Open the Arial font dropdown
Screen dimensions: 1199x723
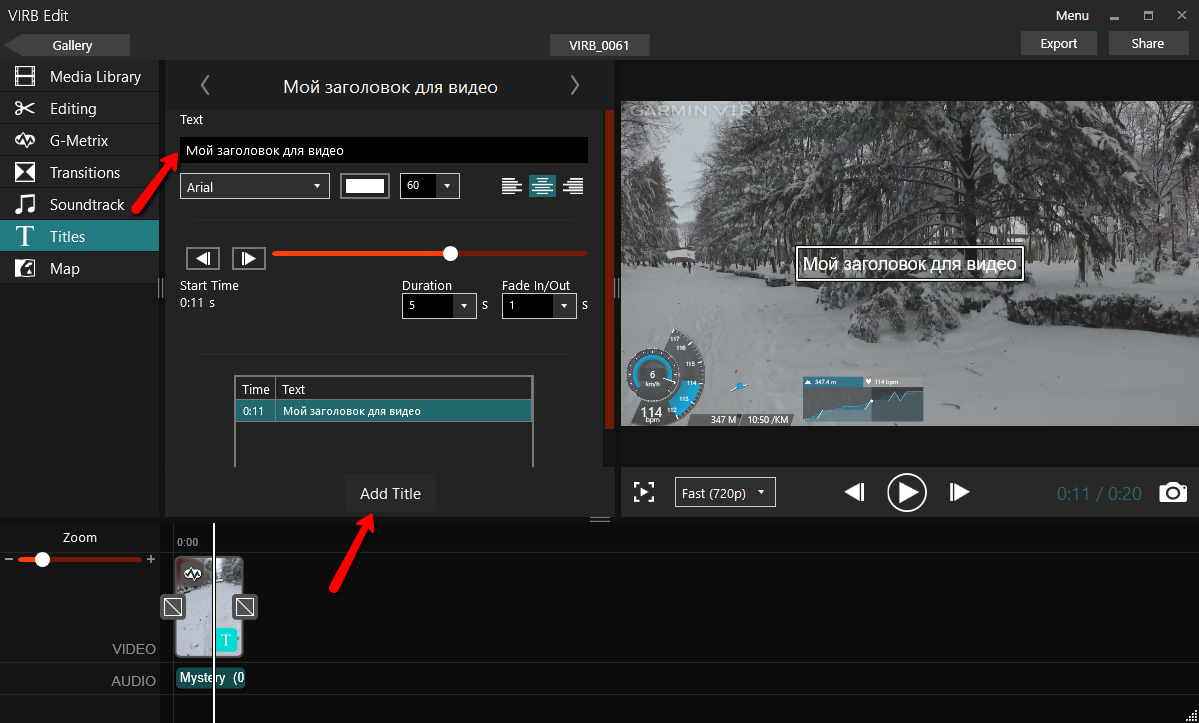pyautogui.click(x=255, y=186)
